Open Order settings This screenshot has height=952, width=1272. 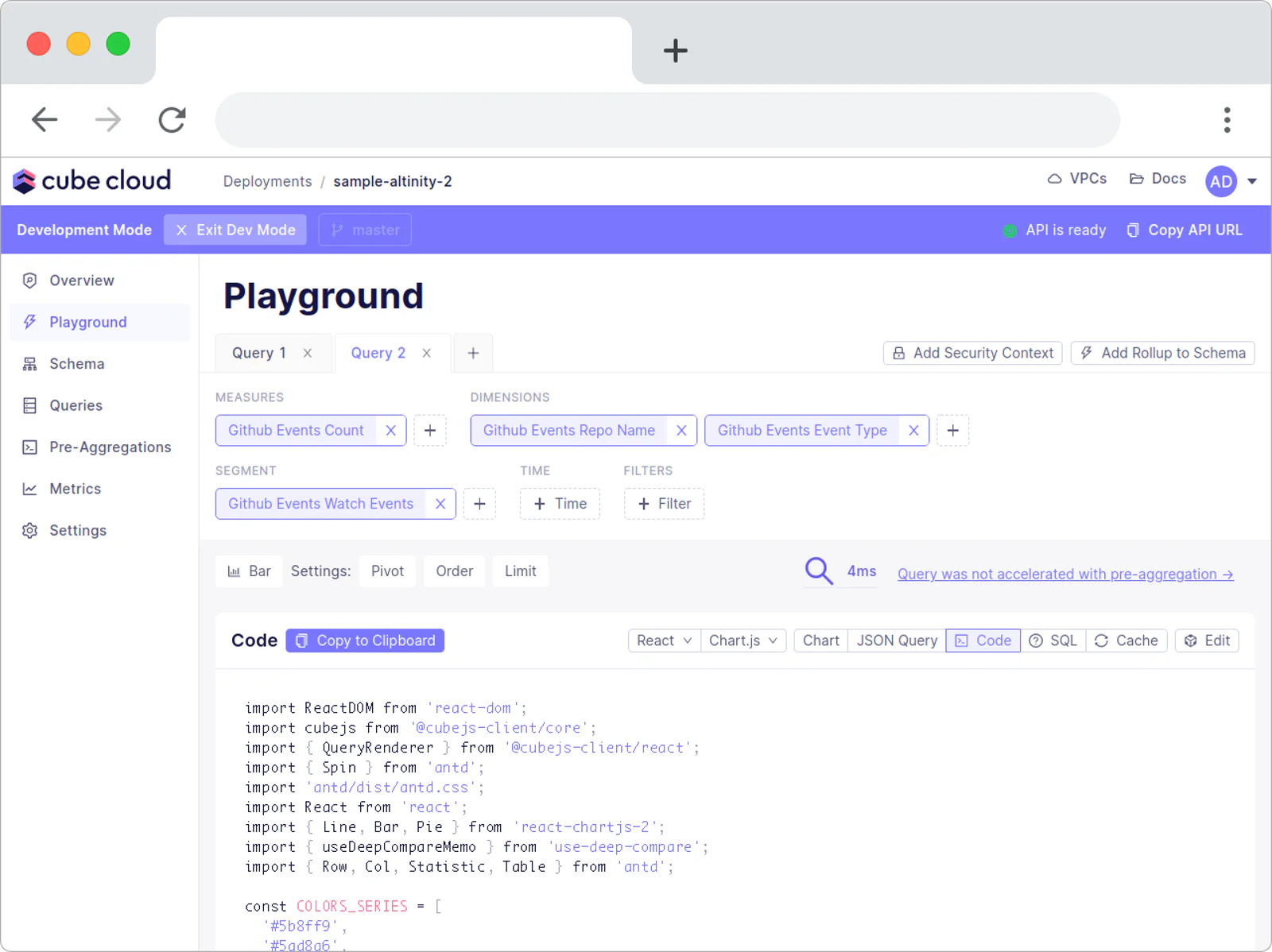[454, 571]
